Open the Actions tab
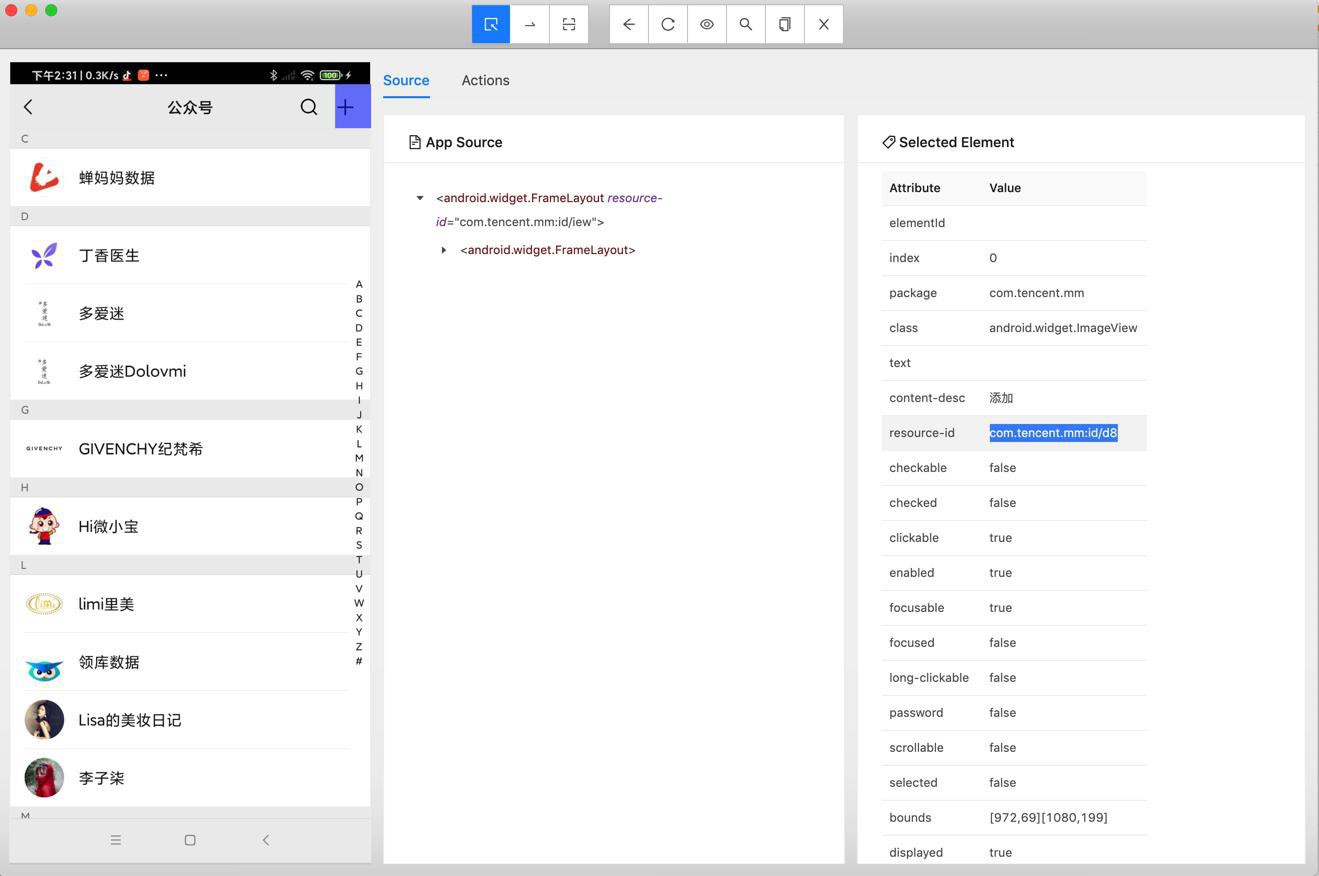The image size is (1319, 876). coord(485,80)
